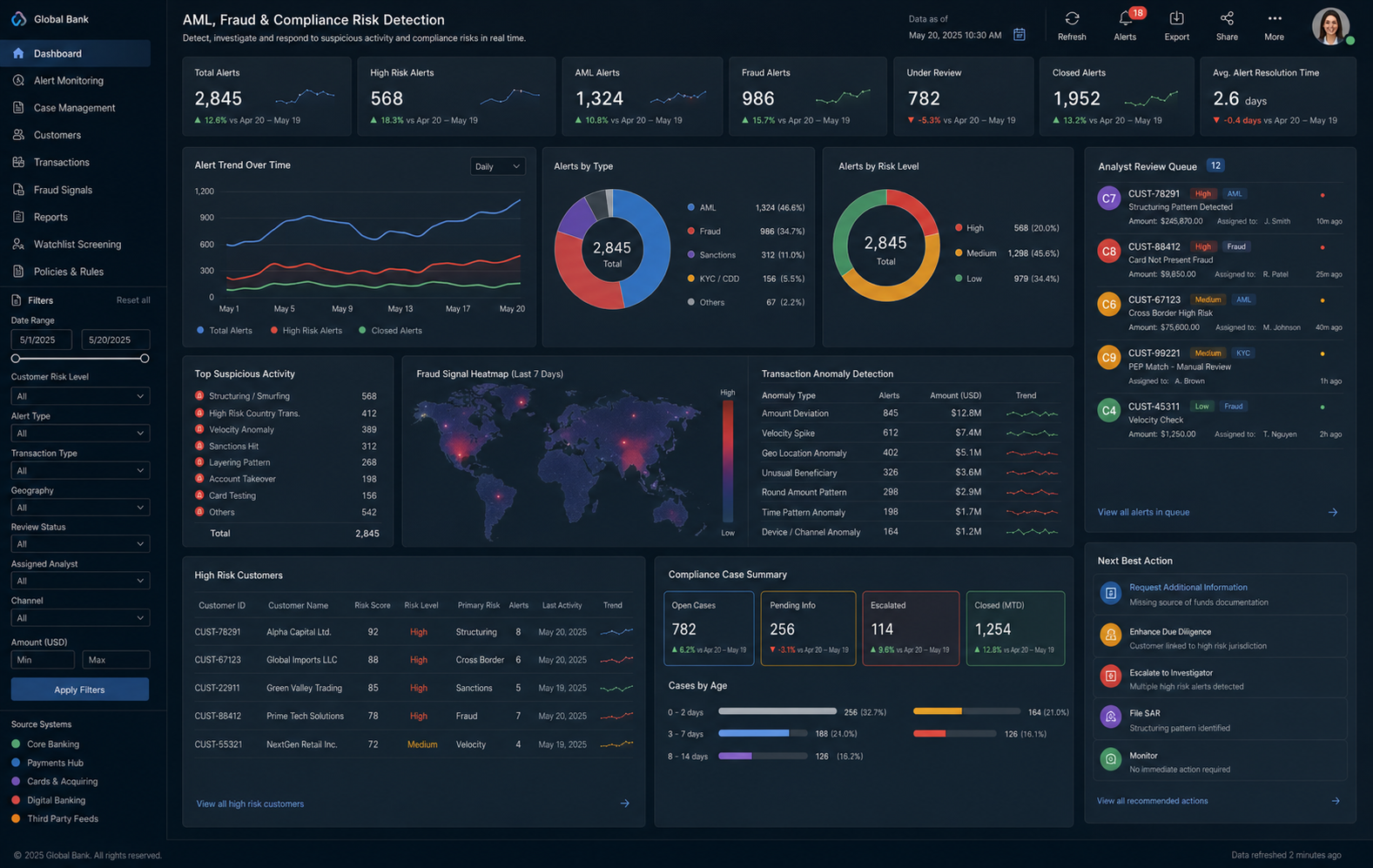This screenshot has height=868, width=1373.
Task: Click the C6 avatar for CUST-67123
Action: [1108, 305]
